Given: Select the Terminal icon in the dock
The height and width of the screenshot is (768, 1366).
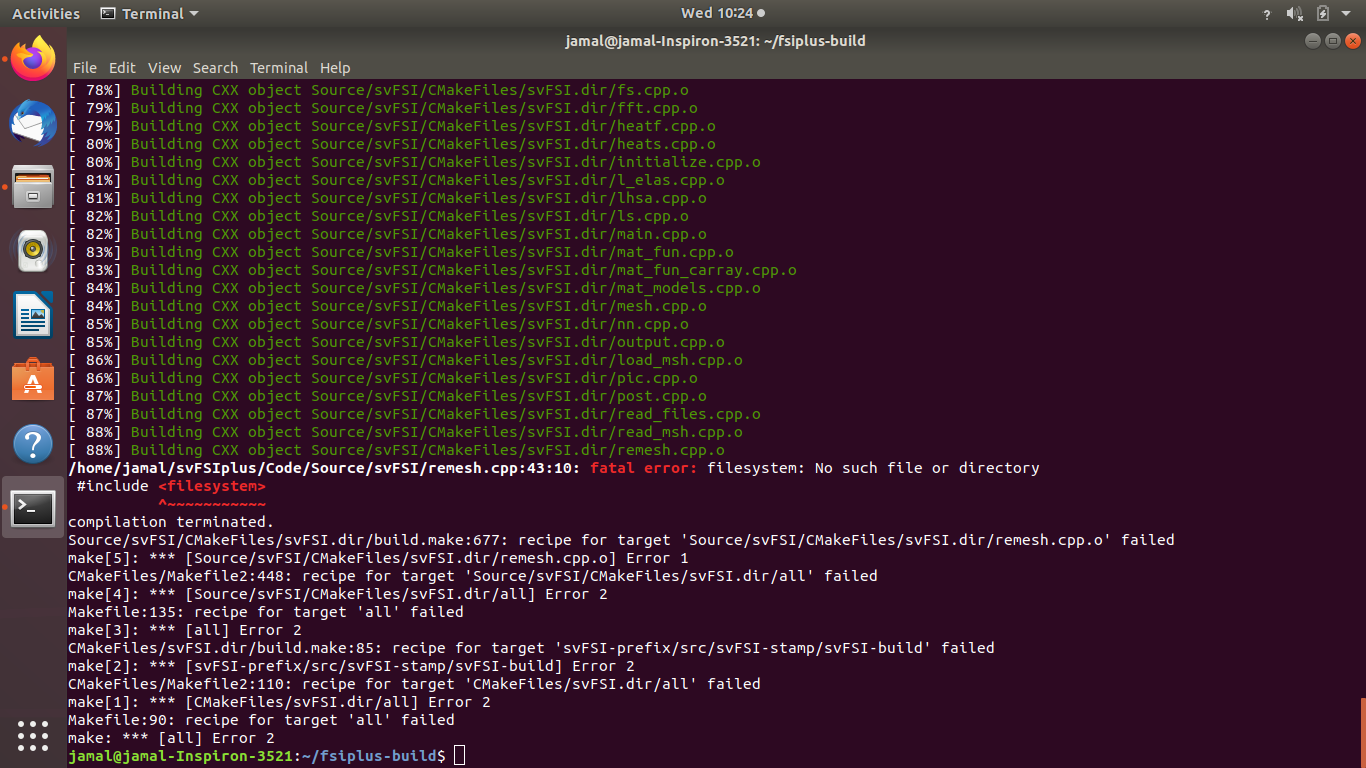Looking at the screenshot, I should click(33, 508).
